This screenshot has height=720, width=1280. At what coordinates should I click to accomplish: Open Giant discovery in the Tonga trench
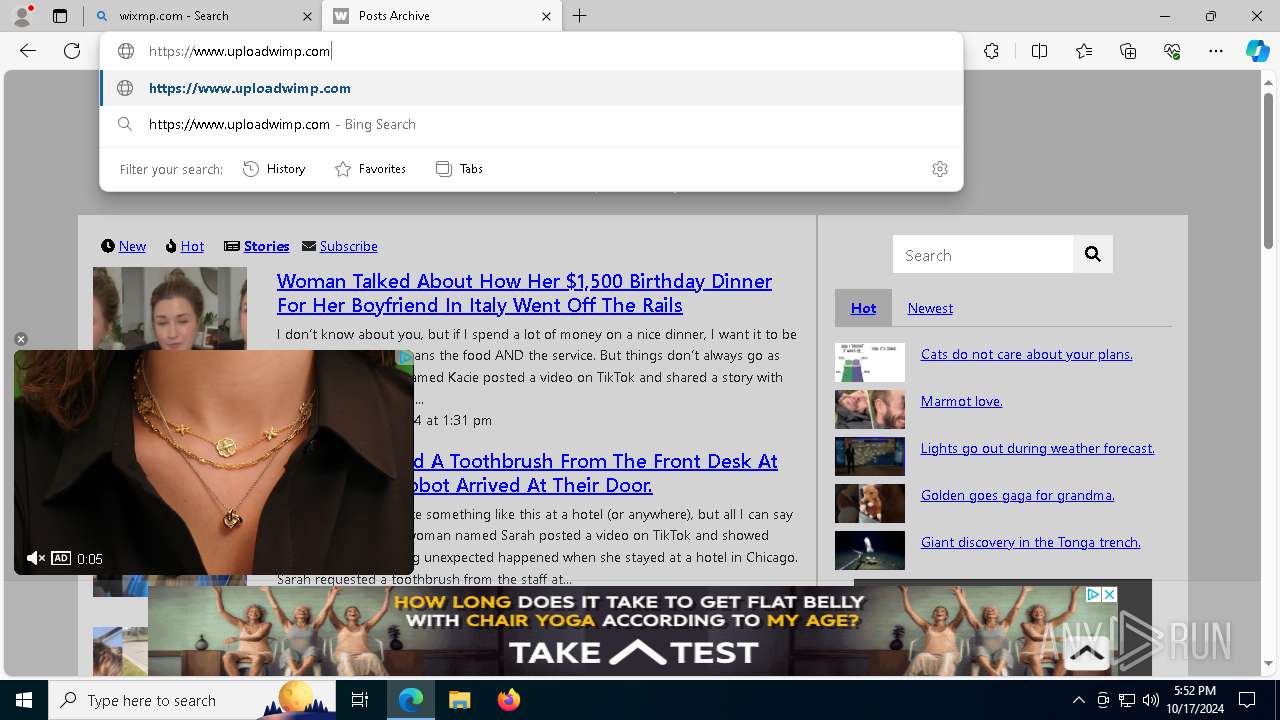pos(1030,542)
